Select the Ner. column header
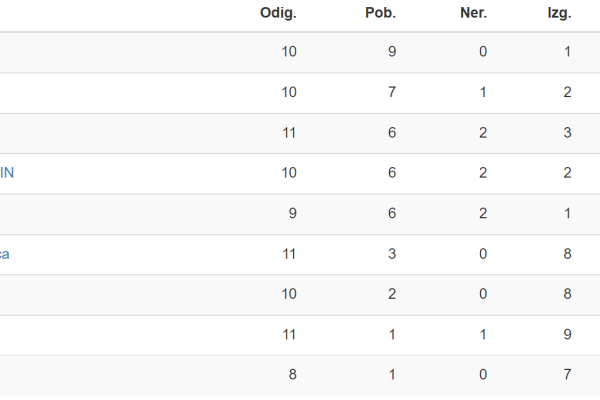 (x=473, y=13)
